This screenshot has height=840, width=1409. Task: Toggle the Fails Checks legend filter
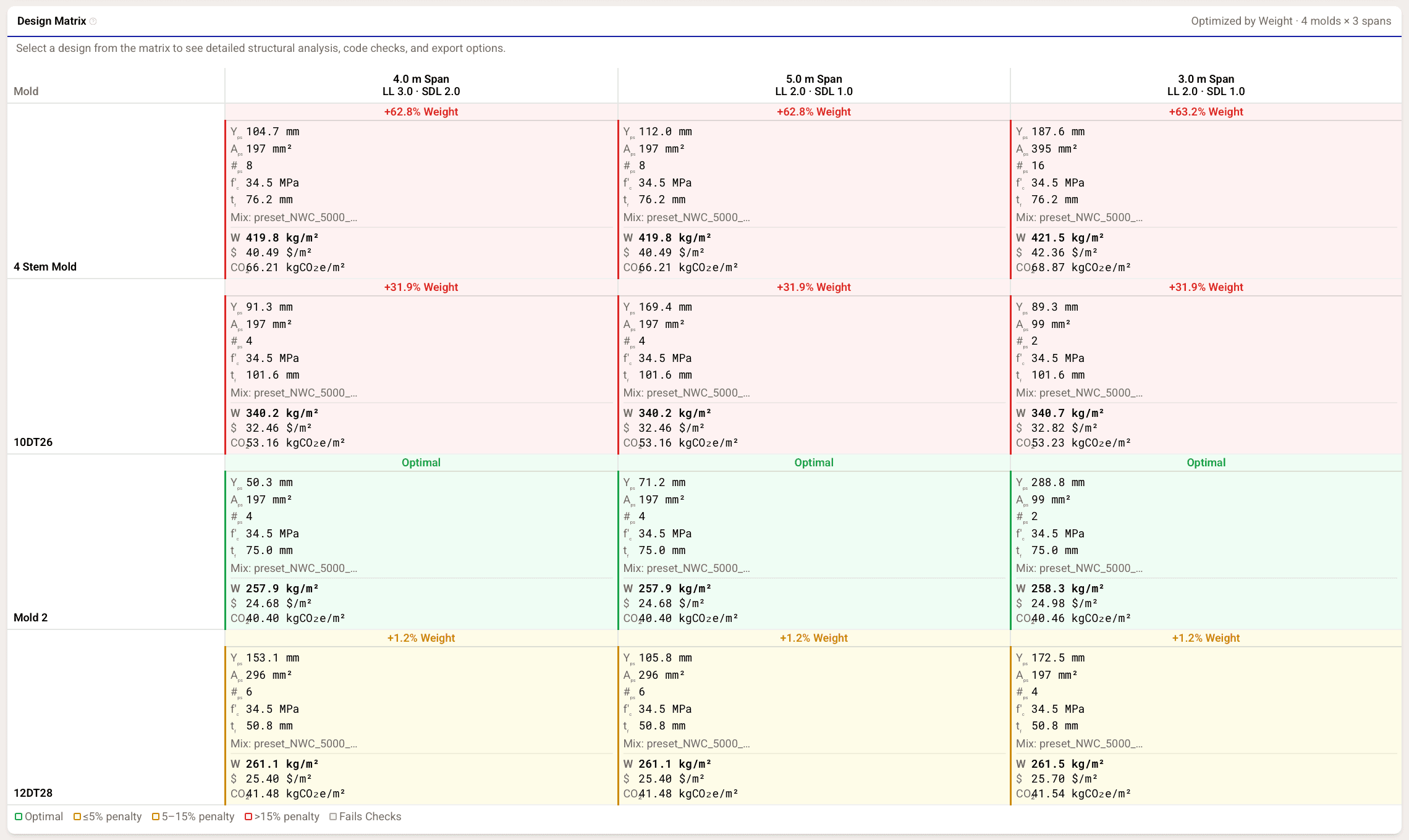(365, 817)
